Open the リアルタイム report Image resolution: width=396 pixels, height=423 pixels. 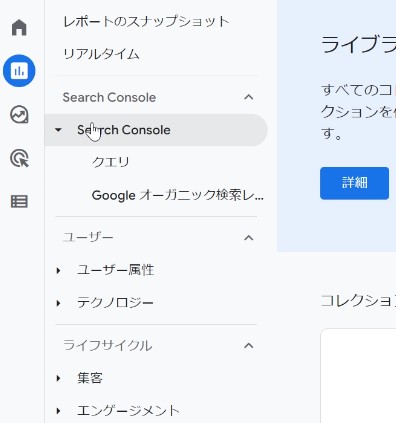101,54
